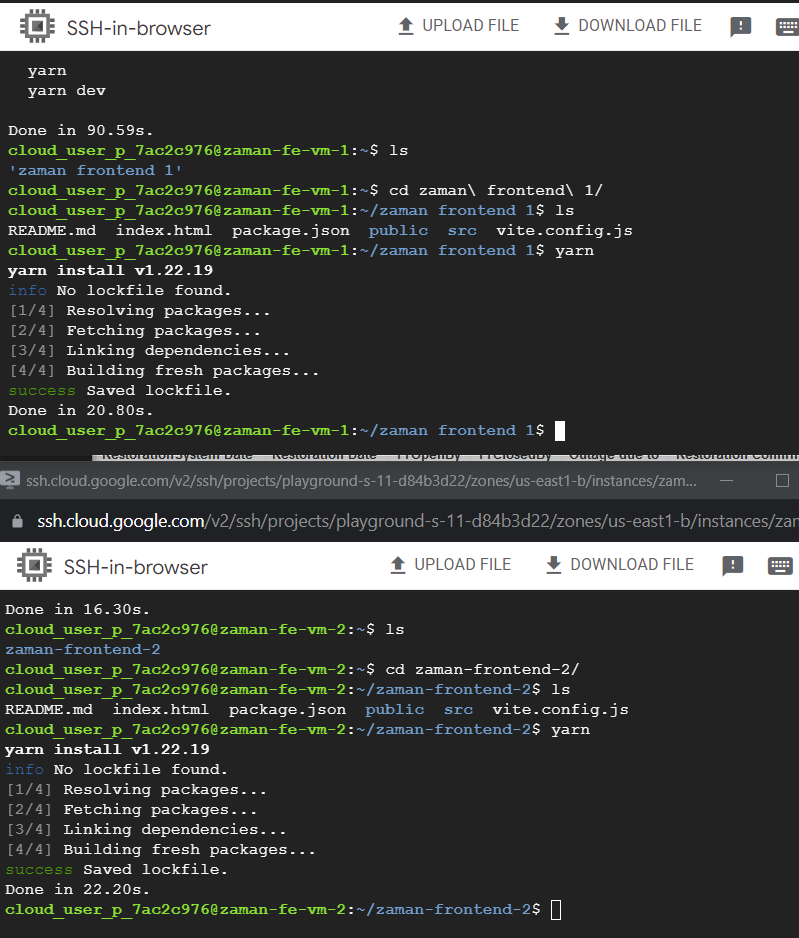Open the feedback icon in the vm-2 toolbar

point(732,566)
